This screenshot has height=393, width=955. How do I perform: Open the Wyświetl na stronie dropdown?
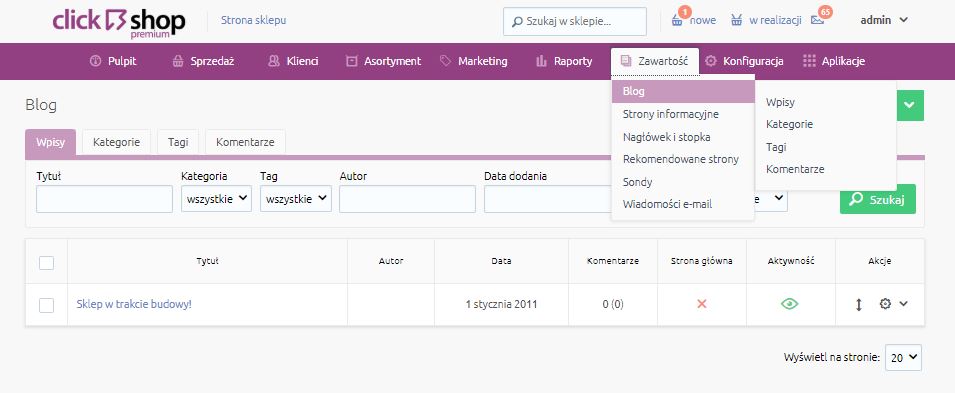click(x=903, y=358)
